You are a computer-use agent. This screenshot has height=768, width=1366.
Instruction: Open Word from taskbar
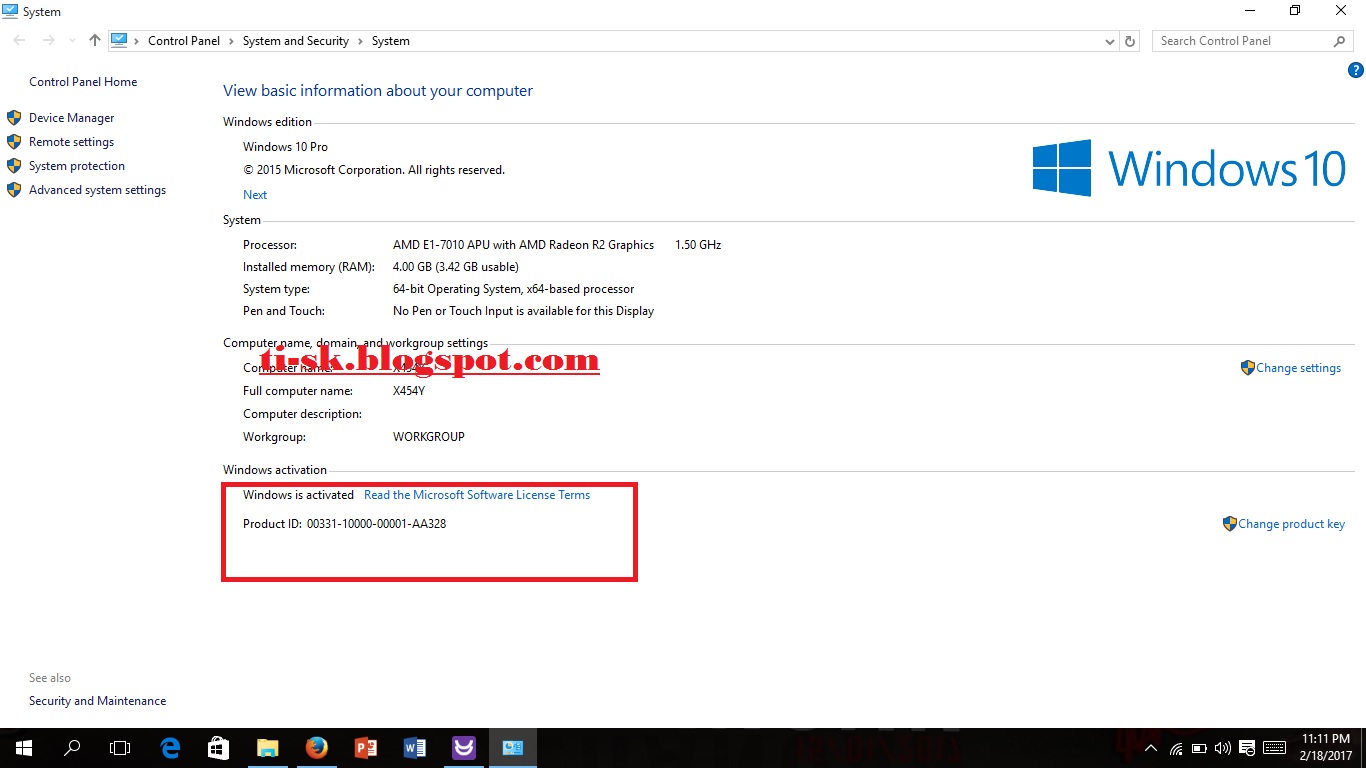tap(414, 748)
